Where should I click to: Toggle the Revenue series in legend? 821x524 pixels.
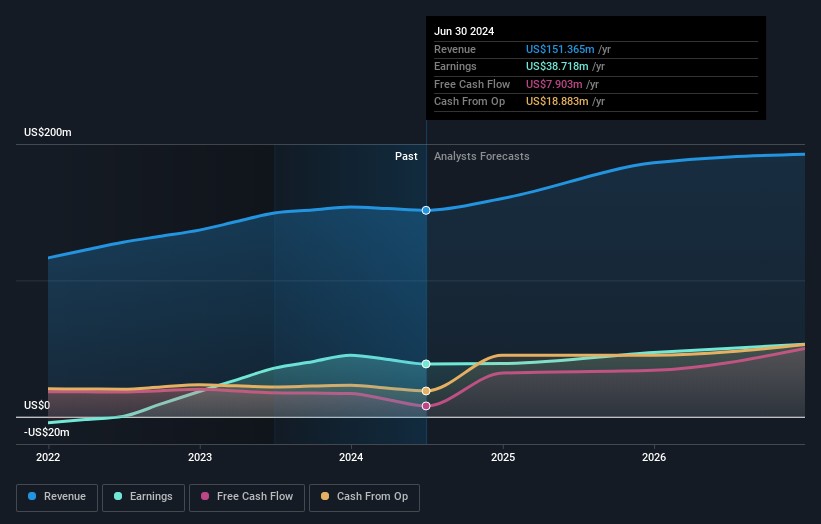coord(58,497)
